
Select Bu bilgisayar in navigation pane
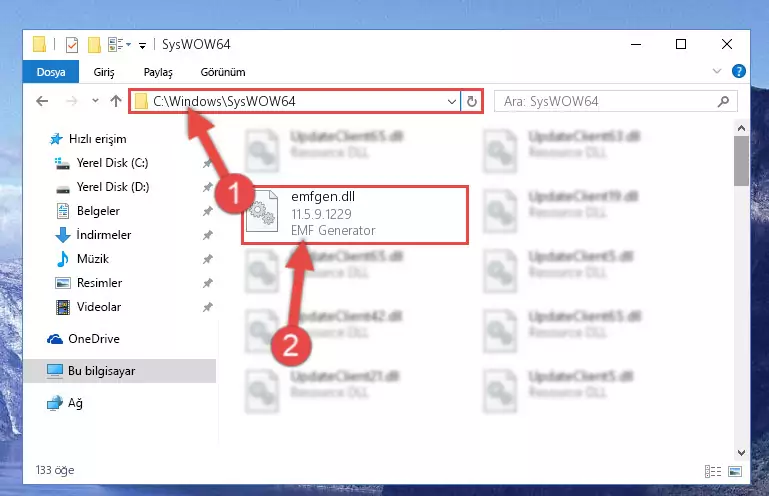point(119,371)
